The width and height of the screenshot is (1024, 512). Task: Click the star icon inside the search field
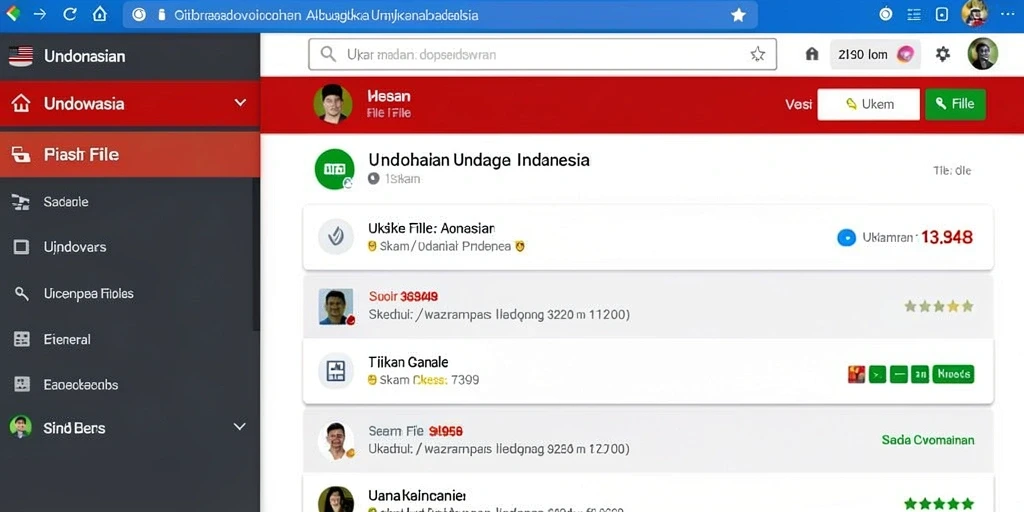click(757, 54)
